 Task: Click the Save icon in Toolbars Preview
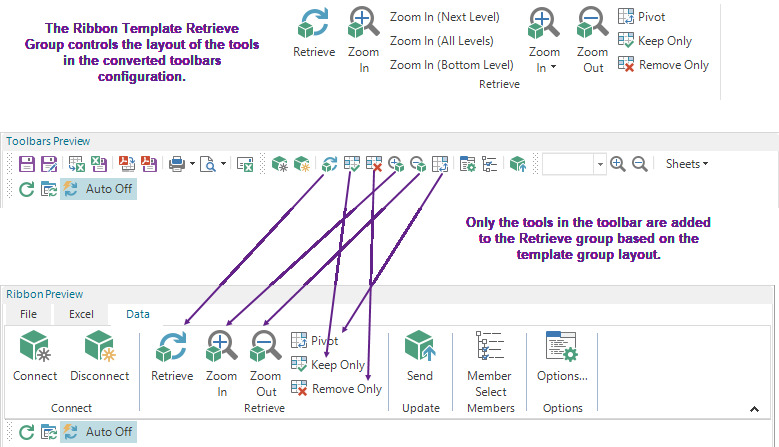pos(27,164)
